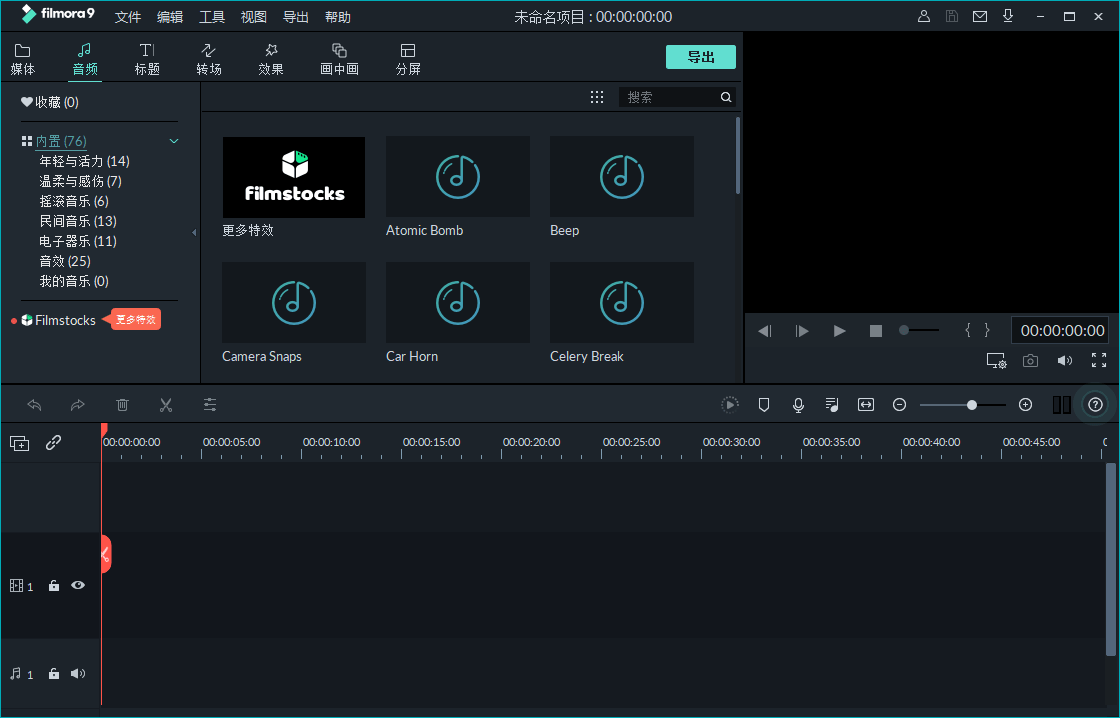Click the add track icon above timeline
The image size is (1120, 718).
19,443
